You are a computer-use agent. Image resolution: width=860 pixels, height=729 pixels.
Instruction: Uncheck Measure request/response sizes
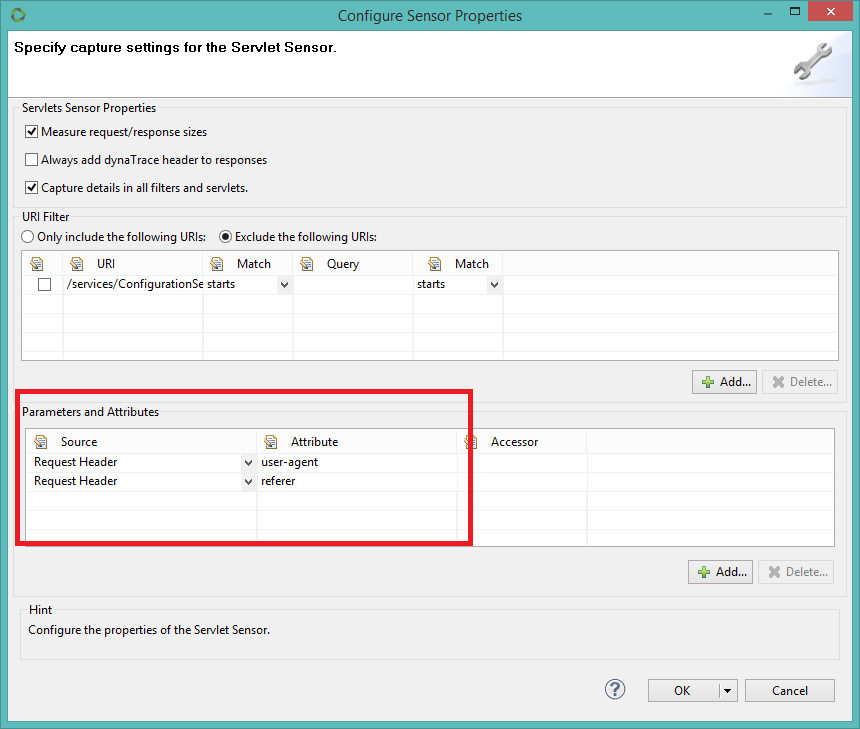coord(31,131)
